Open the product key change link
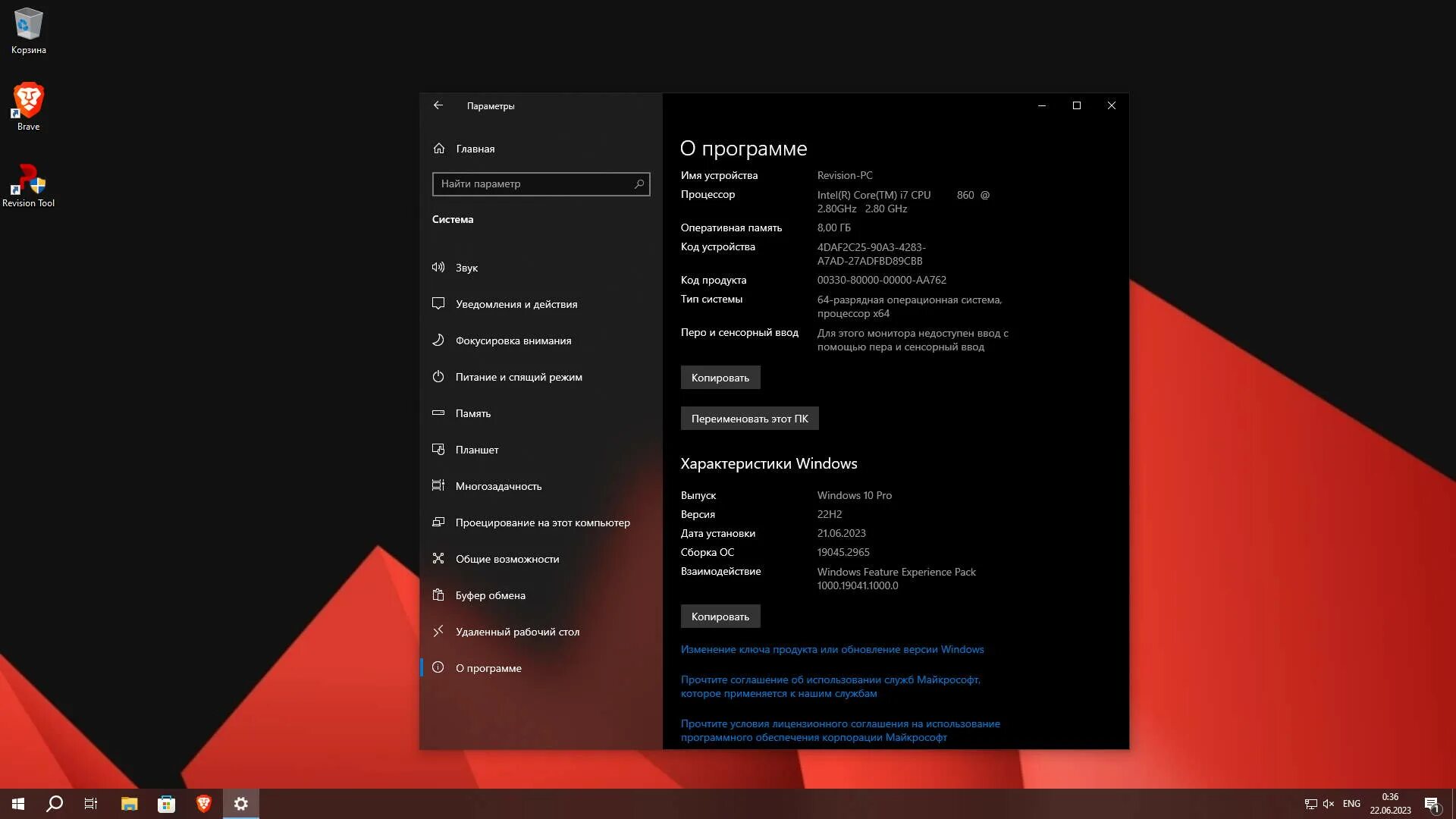 pos(831,649)
